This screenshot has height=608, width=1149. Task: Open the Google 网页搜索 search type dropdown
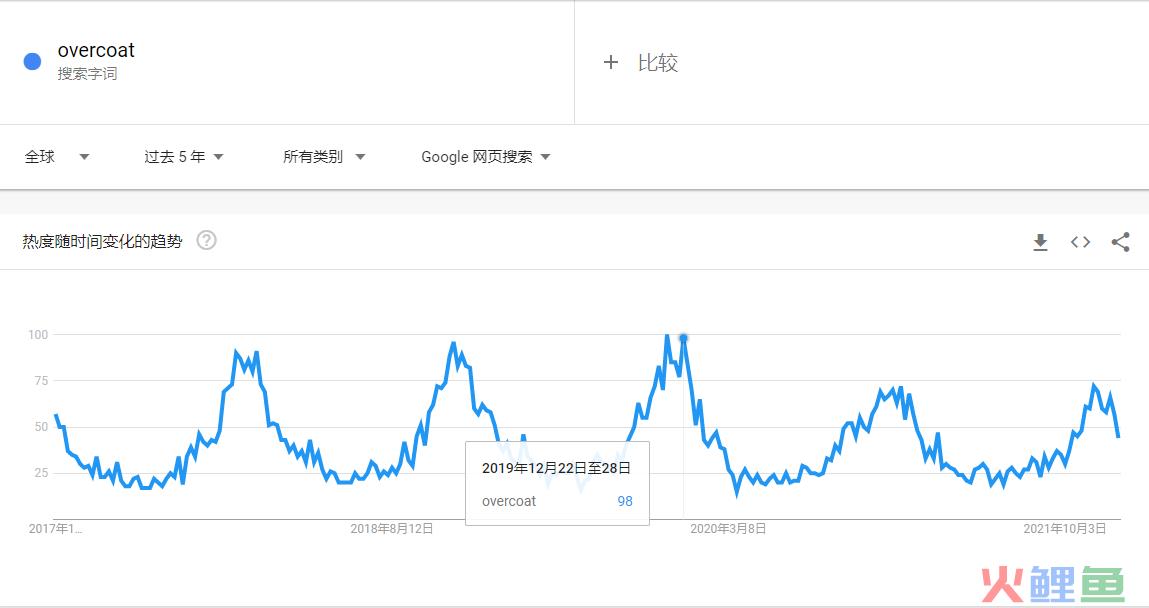[485, 157]
